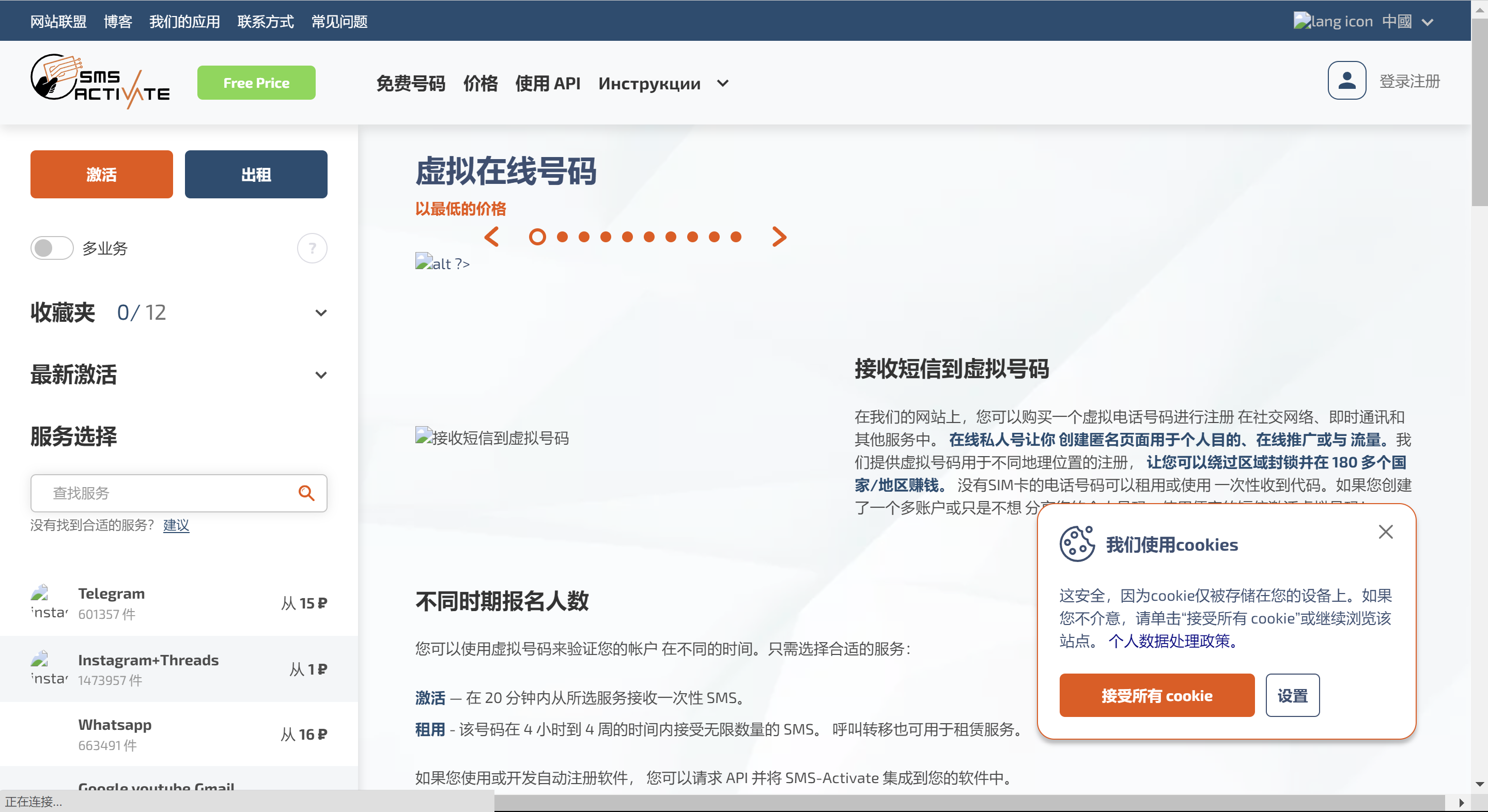This screenshot has width=1488, height=812.
Task: Click the Instagram+Threads service icon
Action: tap(49, 669)
